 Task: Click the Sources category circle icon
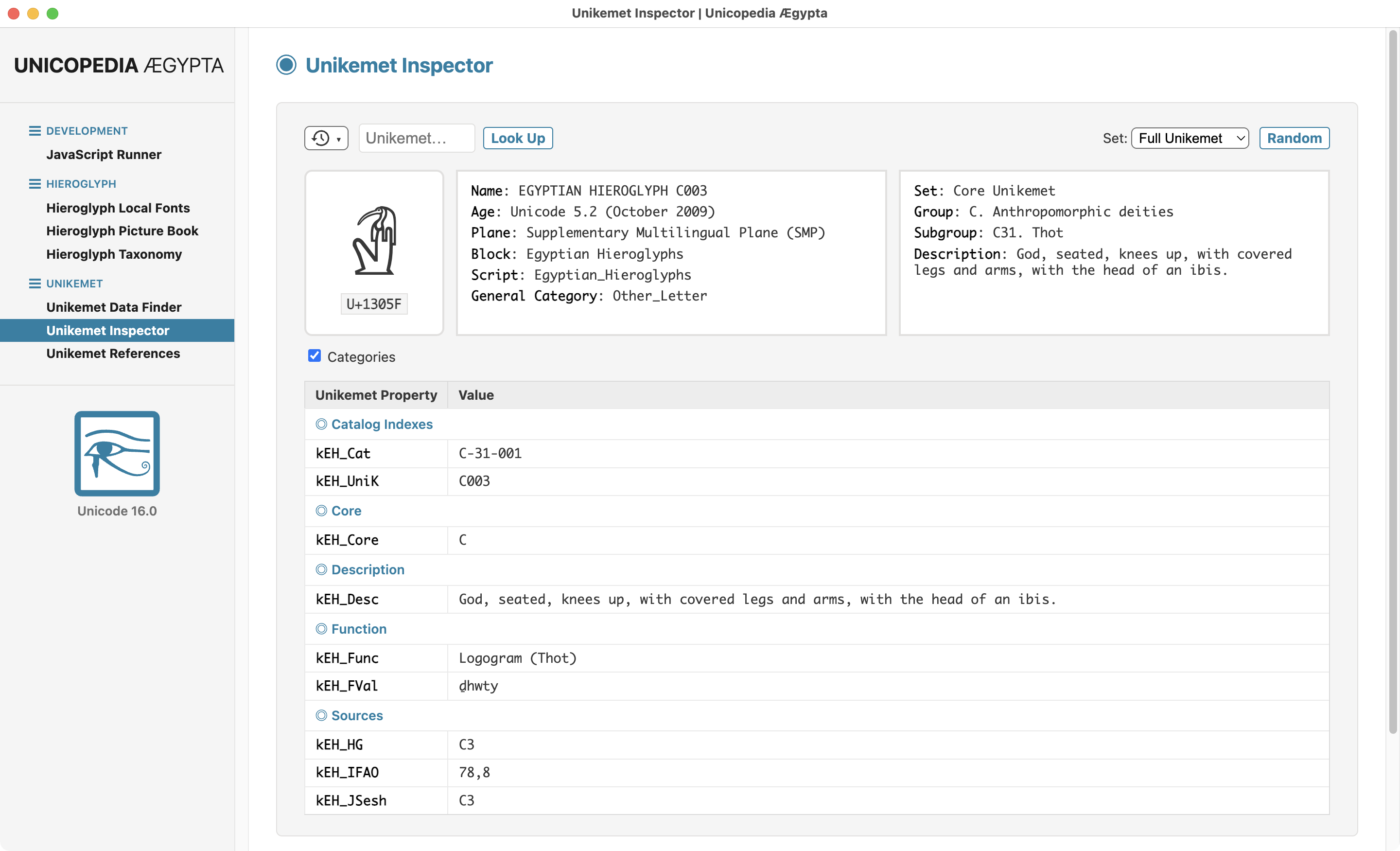[321, 715]
